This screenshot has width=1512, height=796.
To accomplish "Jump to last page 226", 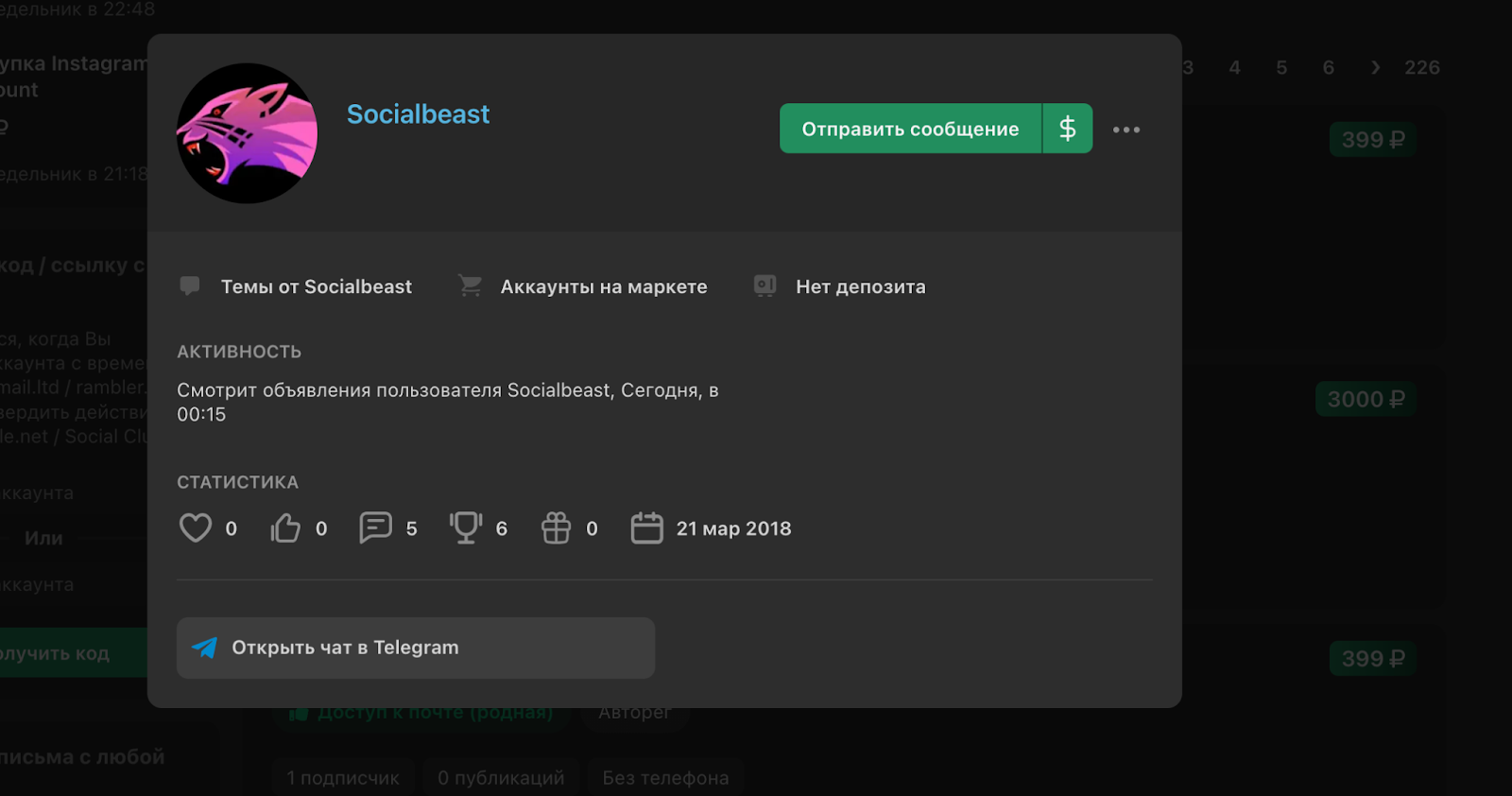I will [x=1422, y=67].
